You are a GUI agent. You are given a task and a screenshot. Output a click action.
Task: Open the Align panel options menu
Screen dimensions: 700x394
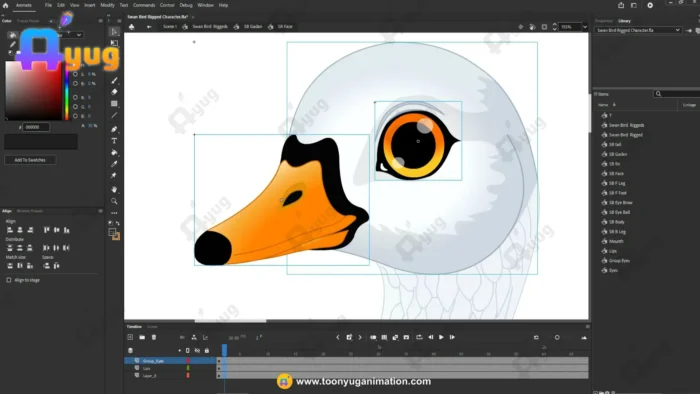click(100, 211)
